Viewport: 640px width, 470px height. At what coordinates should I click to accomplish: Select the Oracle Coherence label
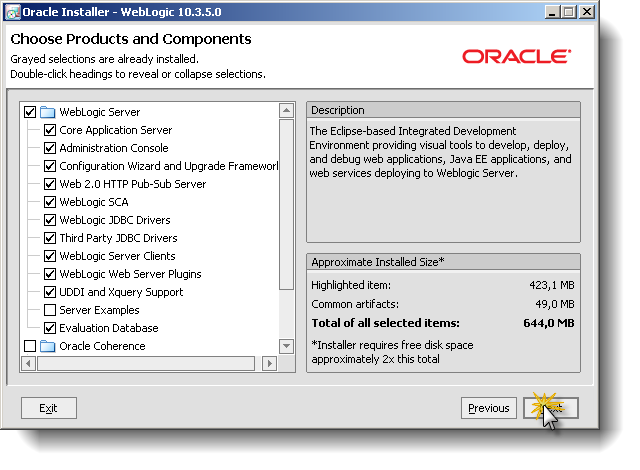pyautogui.click(x=102, y=346)
